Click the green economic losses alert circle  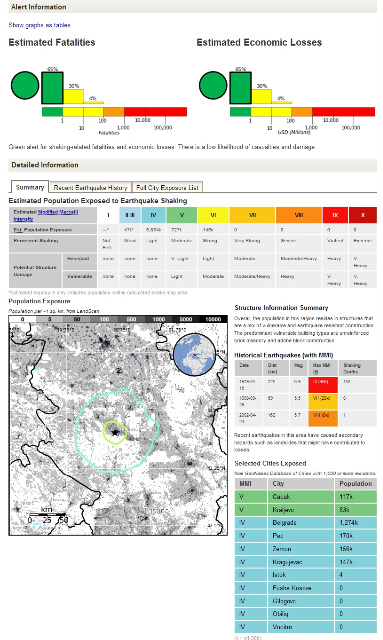[213, 86]
